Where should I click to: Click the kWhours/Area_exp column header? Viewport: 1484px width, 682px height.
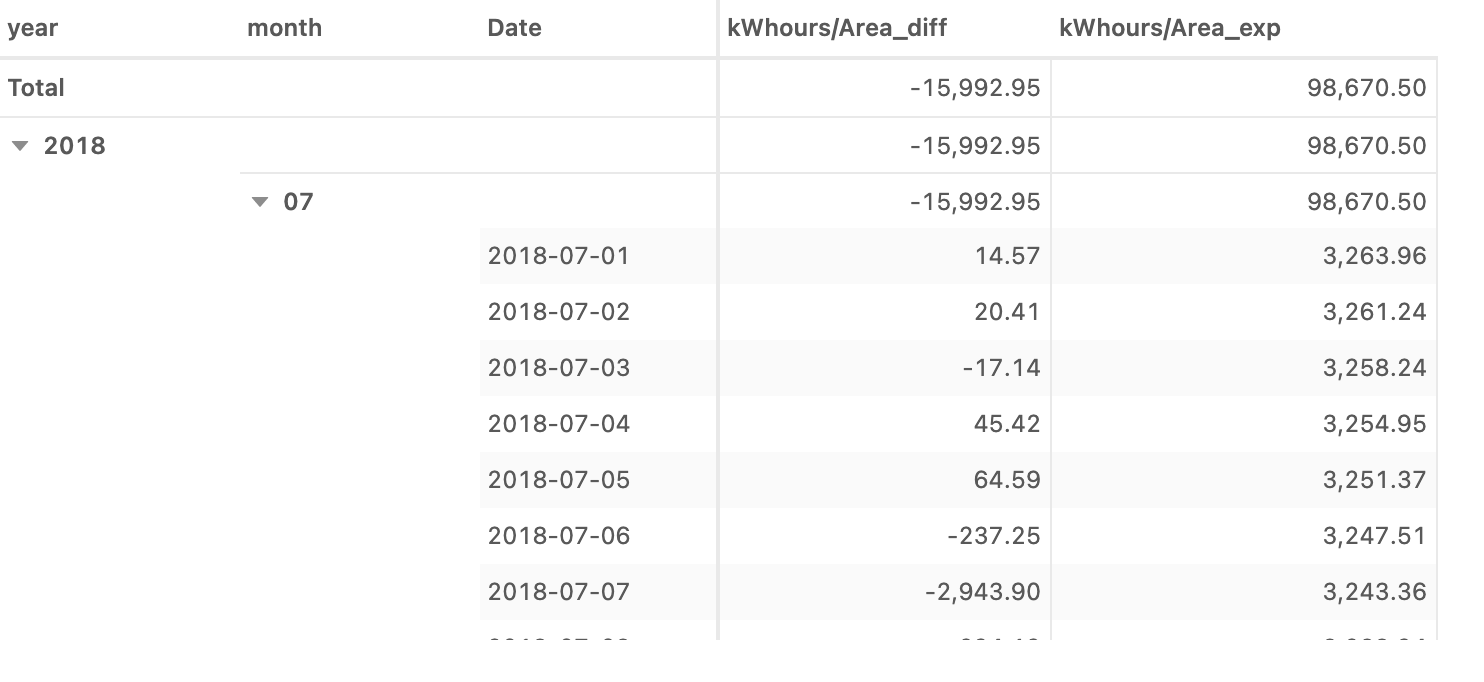click(x=1170, y=28)
